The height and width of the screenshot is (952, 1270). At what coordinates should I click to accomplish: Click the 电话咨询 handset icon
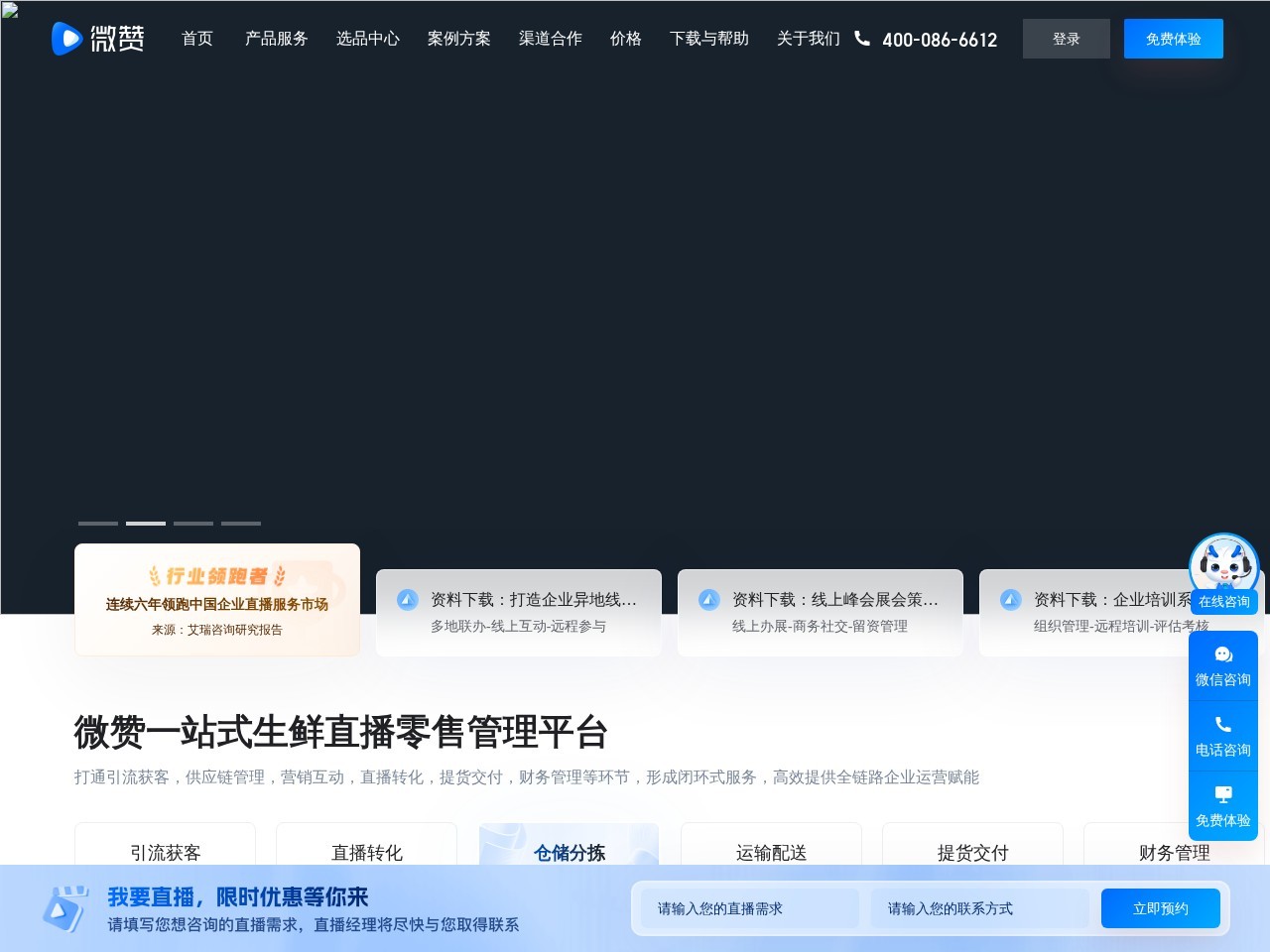click(x=1223, y=724)
